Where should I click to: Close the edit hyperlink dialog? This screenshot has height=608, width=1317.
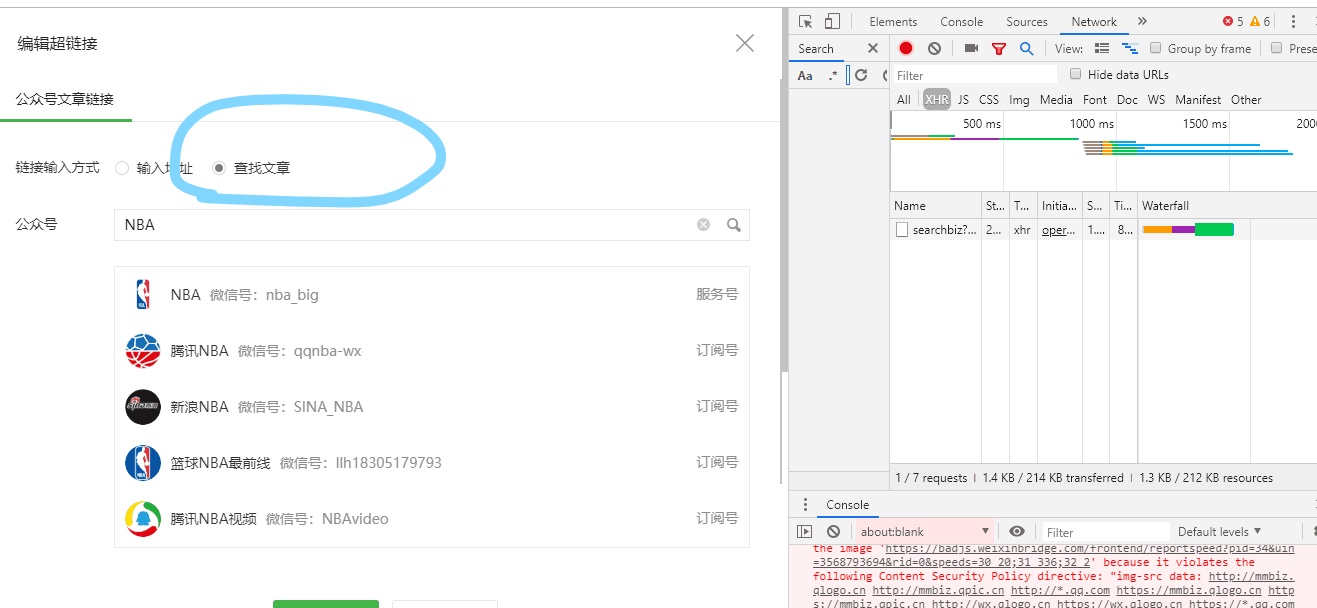point(745,43)
